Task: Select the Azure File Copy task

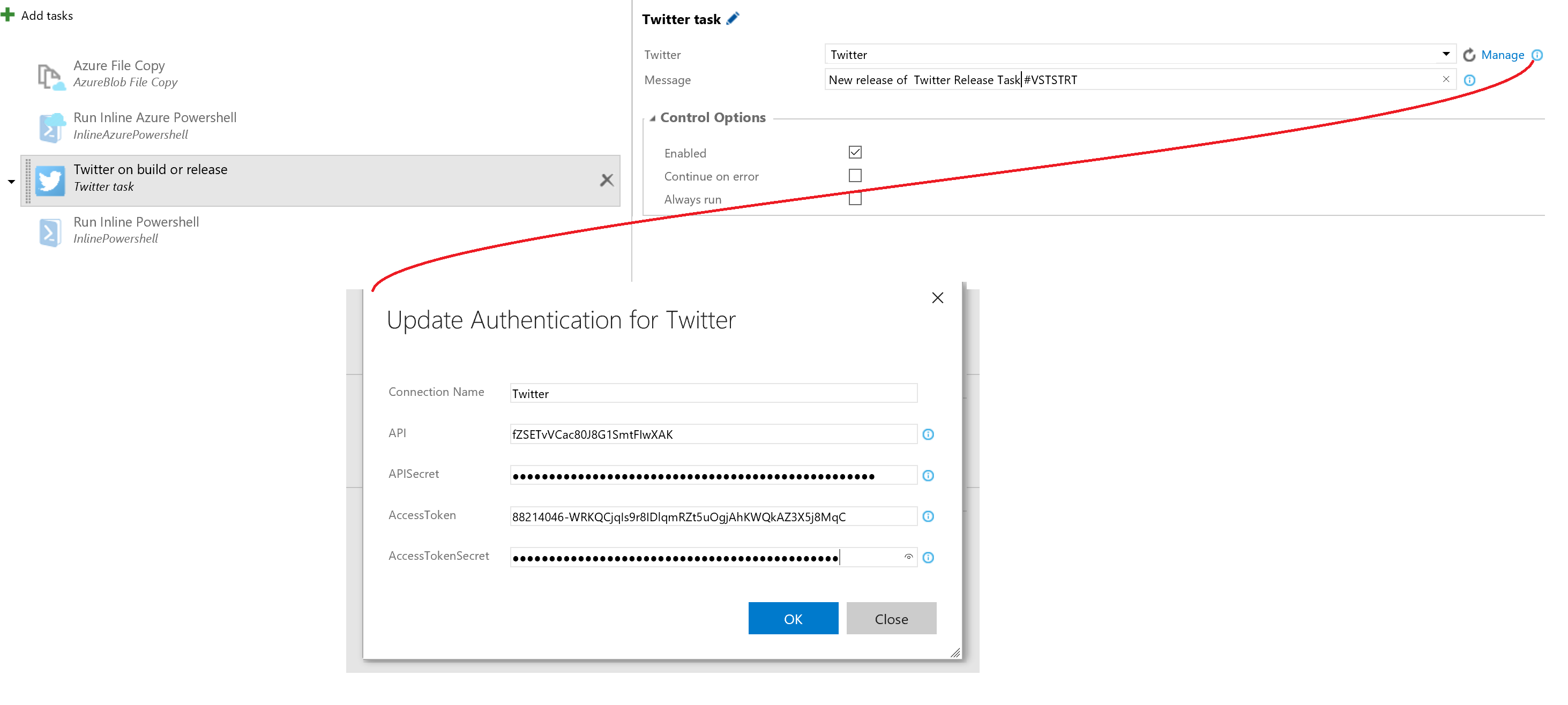Action: coord(118,73)
